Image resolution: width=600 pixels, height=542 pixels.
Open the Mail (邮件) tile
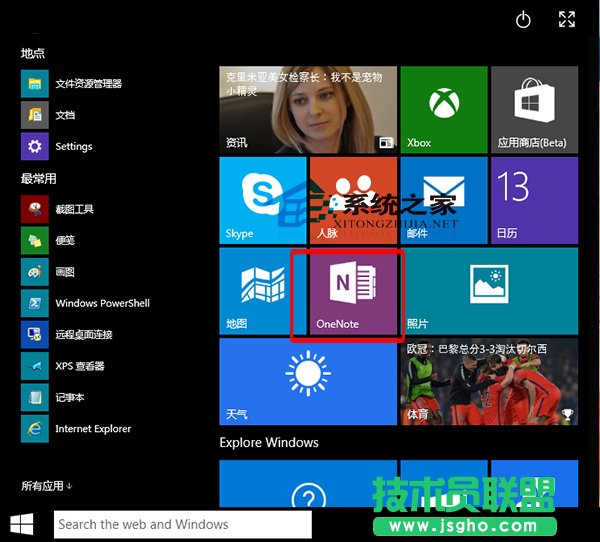(443, 200)
